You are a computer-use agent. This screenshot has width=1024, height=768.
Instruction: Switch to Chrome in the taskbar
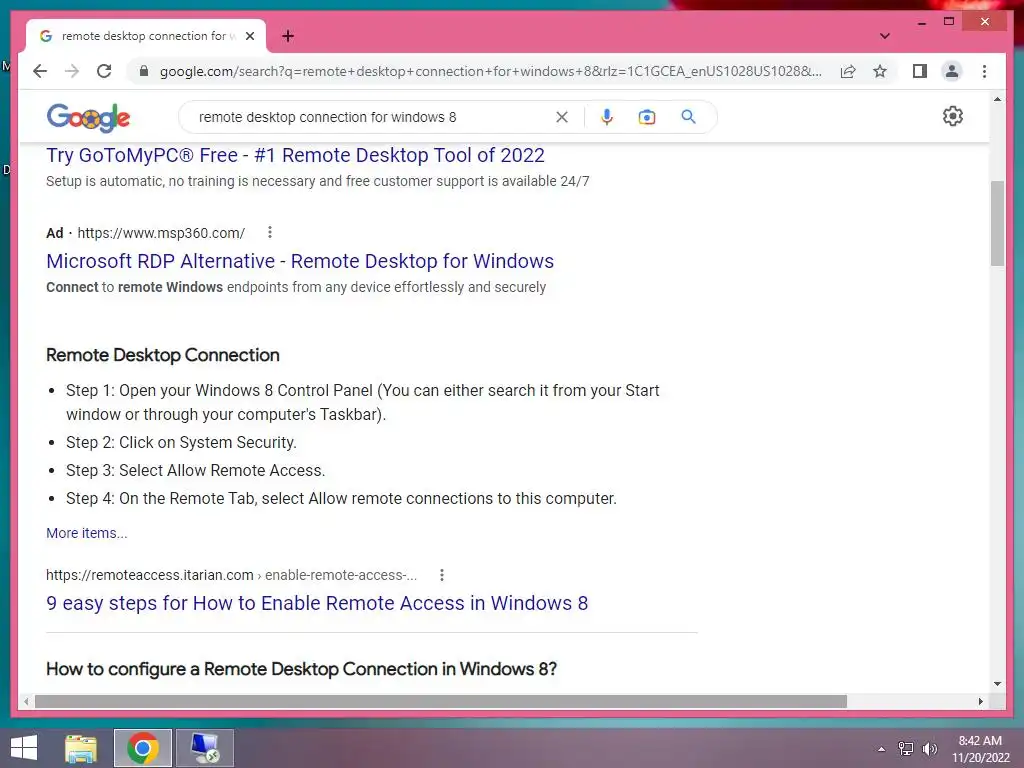click(143, 748)
